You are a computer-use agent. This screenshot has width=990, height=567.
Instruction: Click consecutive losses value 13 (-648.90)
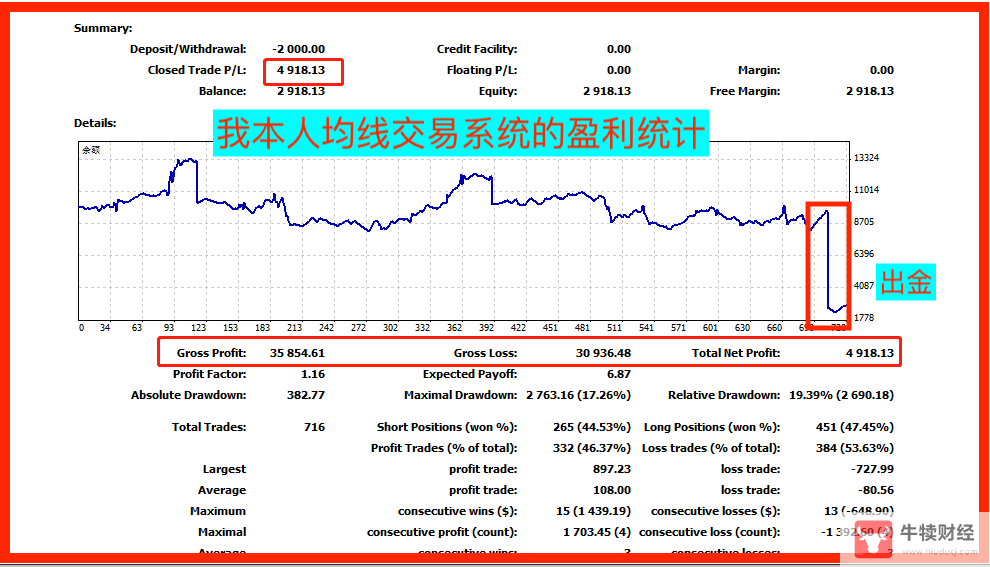click(859, 511)
